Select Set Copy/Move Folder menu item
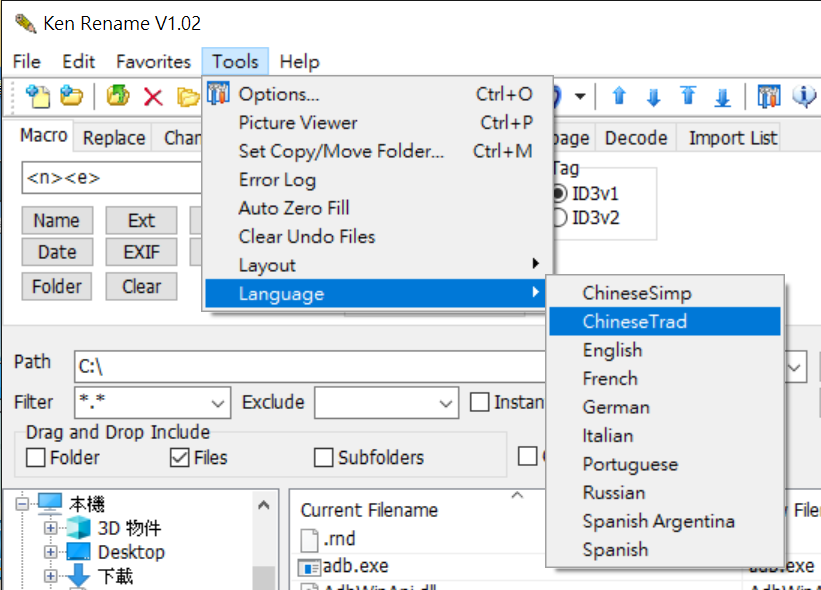Image resolution: width=821 pixels, height=590 pixels. (x=377, y=151)
